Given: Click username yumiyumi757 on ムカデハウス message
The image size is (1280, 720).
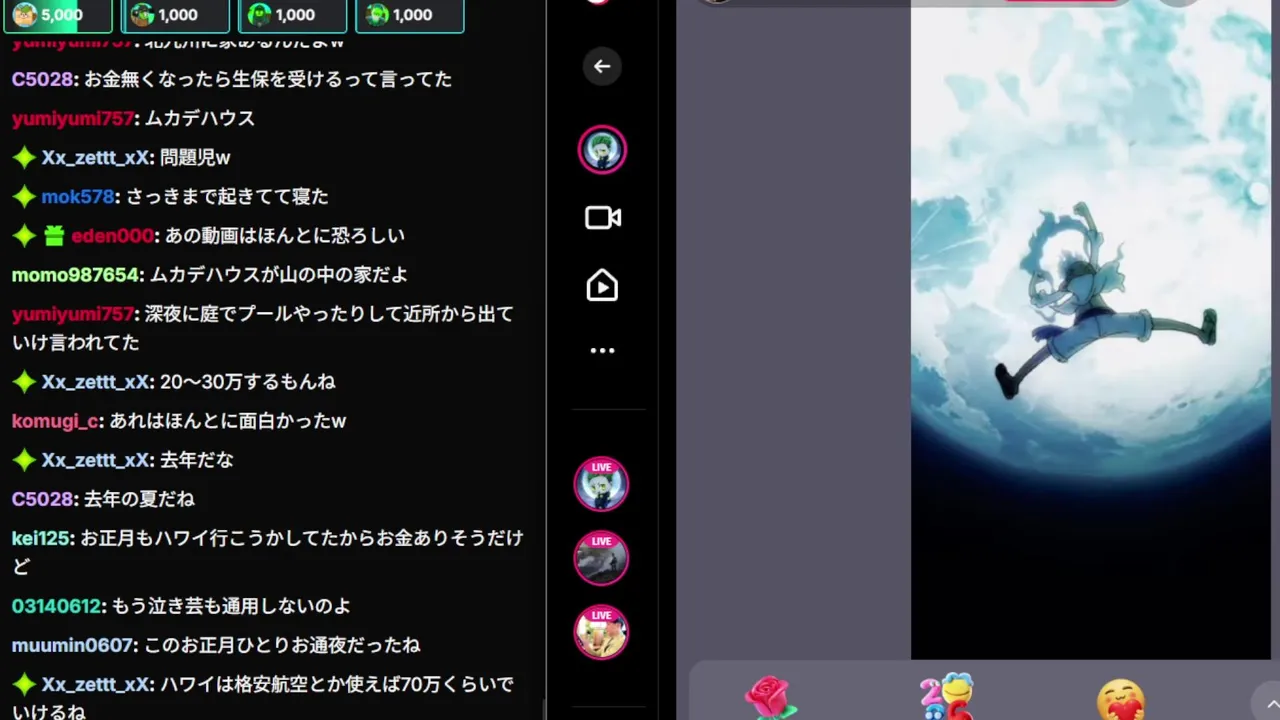Looking at the screenshot, I should [x=73, y=118].
